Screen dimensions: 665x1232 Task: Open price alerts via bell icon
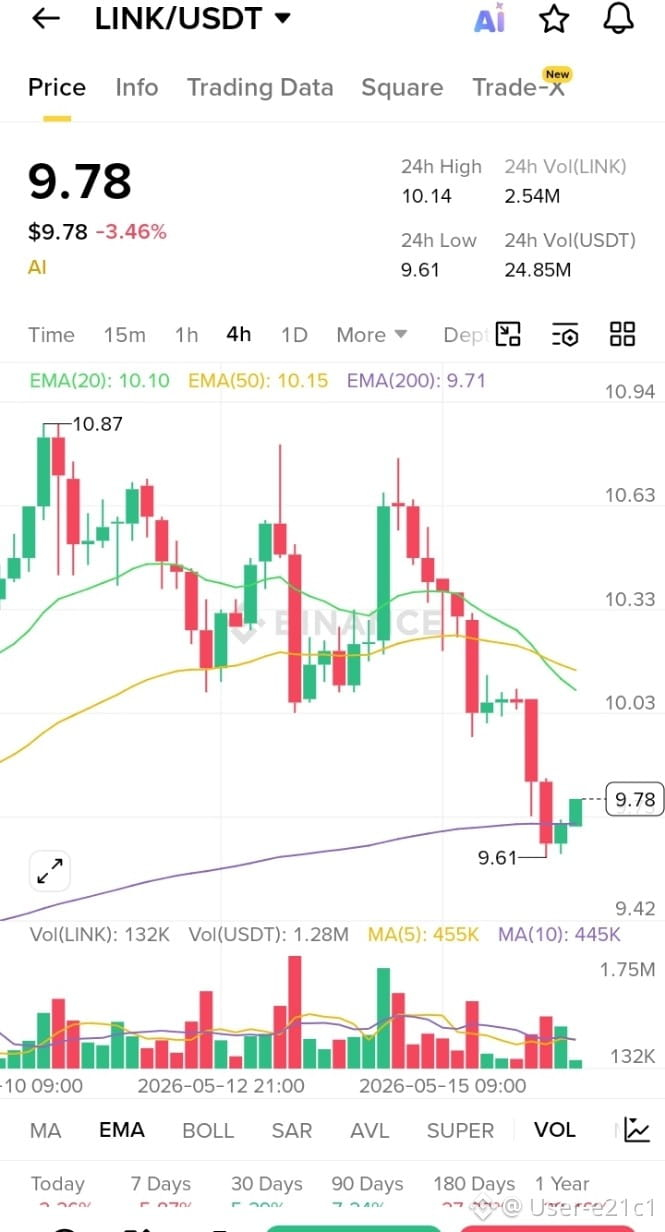pos(620,18)
